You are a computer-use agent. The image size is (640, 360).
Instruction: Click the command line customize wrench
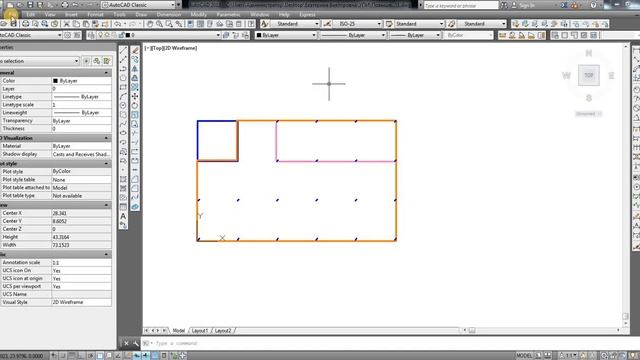tap(136, 344)
